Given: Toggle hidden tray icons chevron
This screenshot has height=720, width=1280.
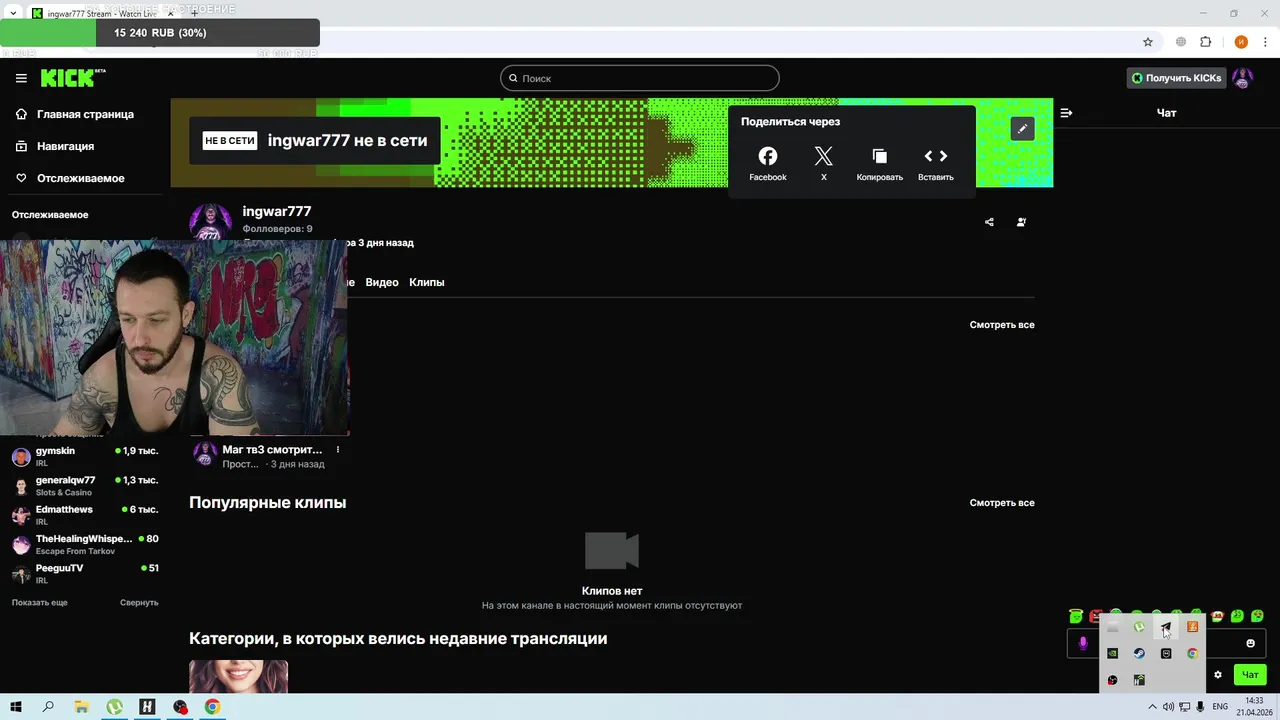Looking at the screenshot, I should pyautogui.click(x=1152, y=707).
